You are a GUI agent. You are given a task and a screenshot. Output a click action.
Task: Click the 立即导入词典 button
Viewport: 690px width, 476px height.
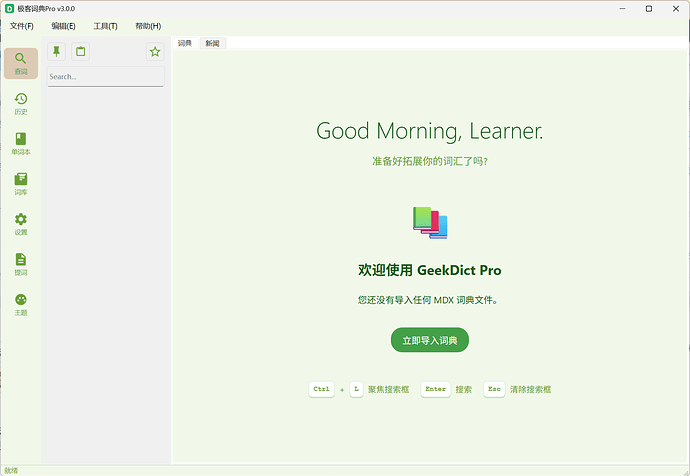[429, 340]
